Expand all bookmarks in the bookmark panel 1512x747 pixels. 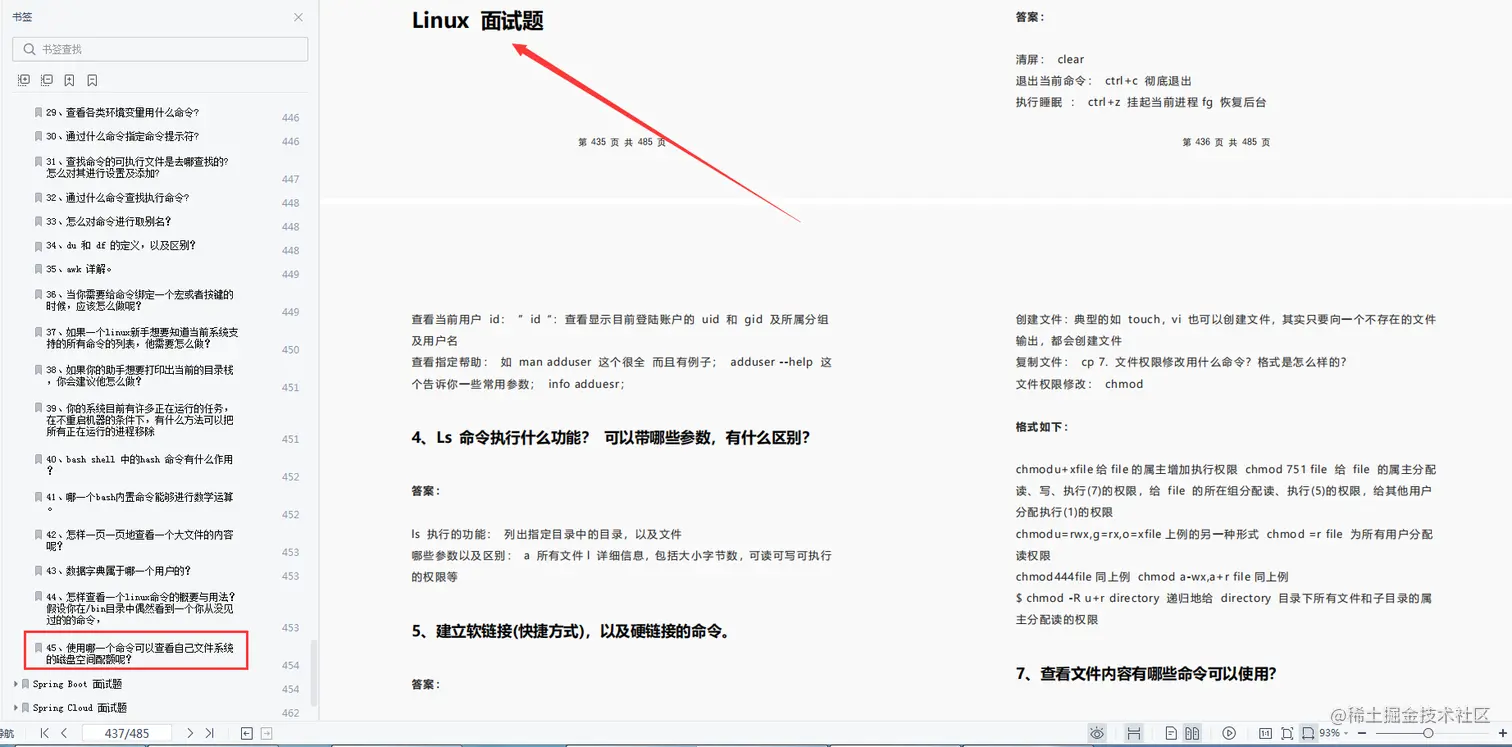point(22,80)
